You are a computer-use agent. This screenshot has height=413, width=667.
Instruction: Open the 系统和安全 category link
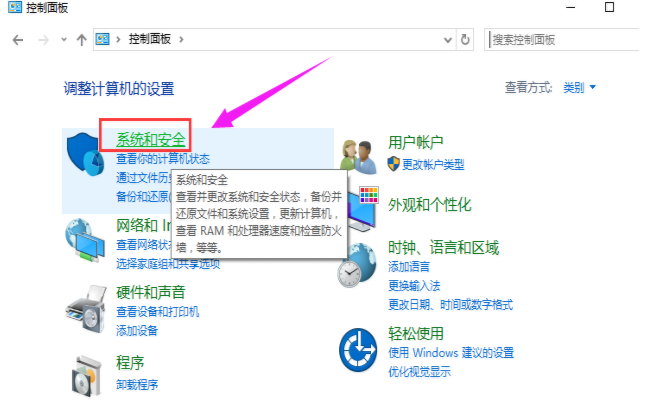(151, 140)
